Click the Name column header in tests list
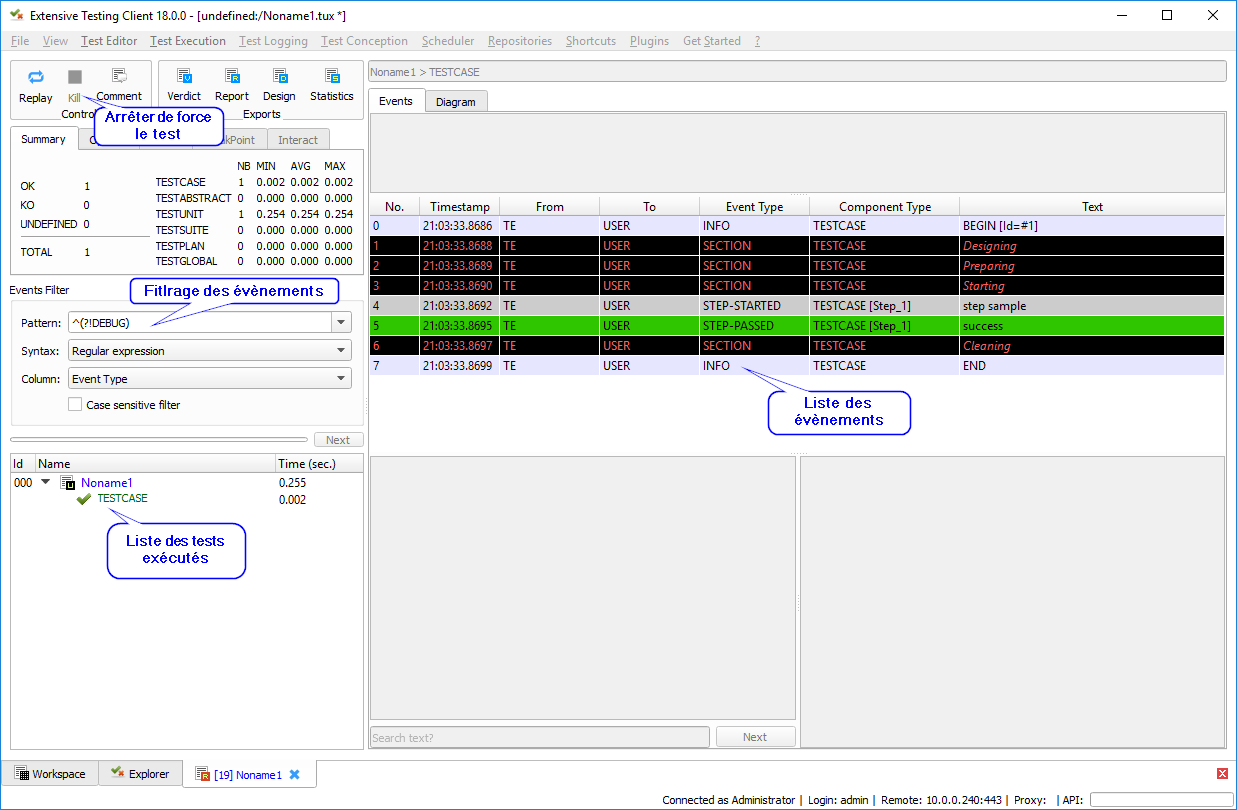 click(x=156, y=464)
